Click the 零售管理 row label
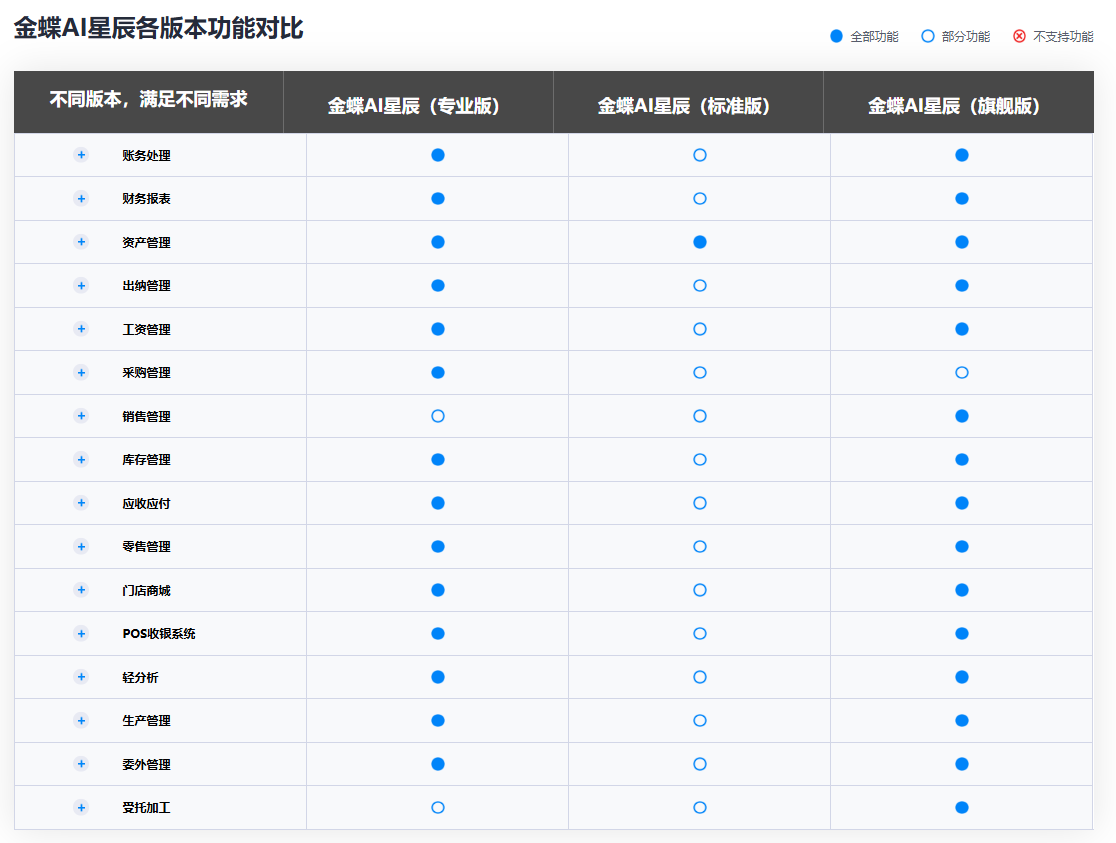This screenshot has width=1116, height=843. (146, 547)
